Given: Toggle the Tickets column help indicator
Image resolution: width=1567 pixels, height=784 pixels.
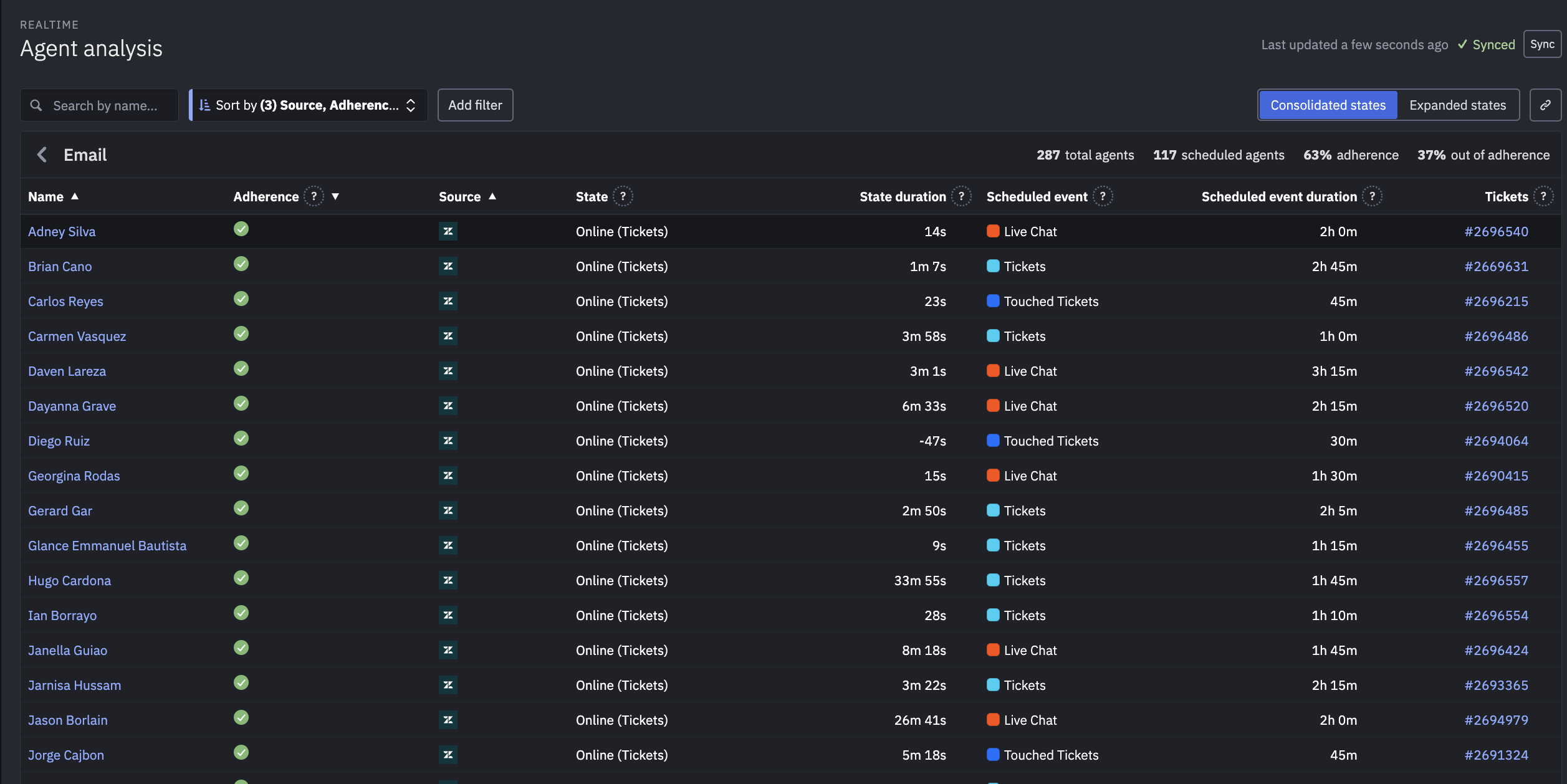Looking at the screenshot, I should 1543,196.
